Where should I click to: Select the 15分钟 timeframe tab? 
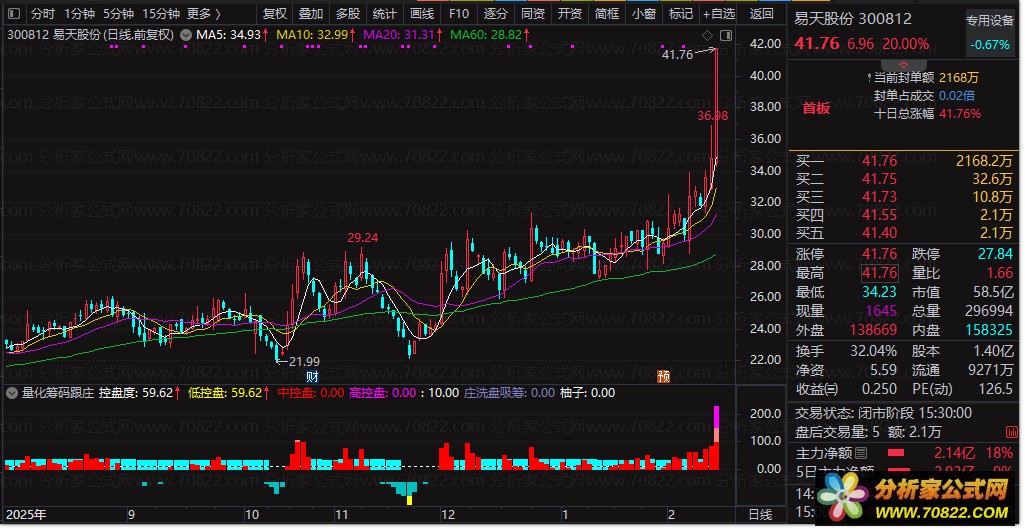coord(160,14)
